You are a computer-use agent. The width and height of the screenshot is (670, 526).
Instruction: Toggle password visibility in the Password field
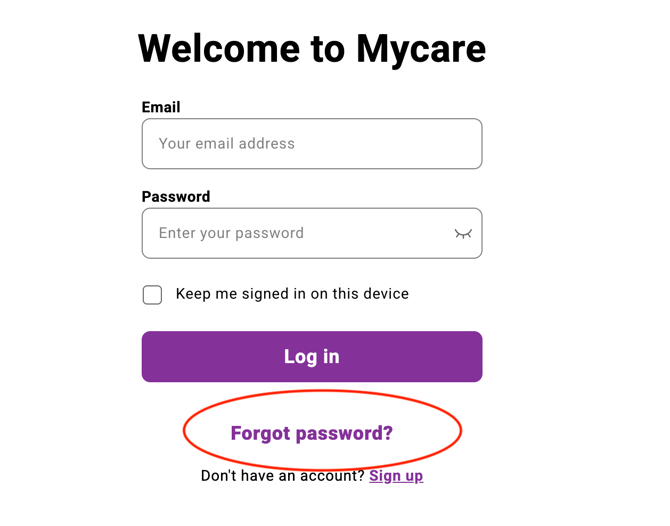click(x=463, y=234)
